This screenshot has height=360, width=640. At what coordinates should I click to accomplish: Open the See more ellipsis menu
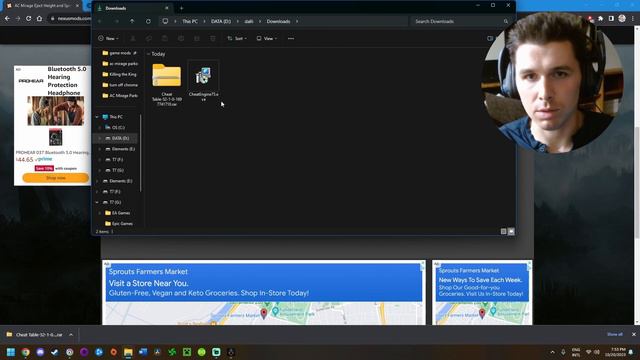pos(291,38)
